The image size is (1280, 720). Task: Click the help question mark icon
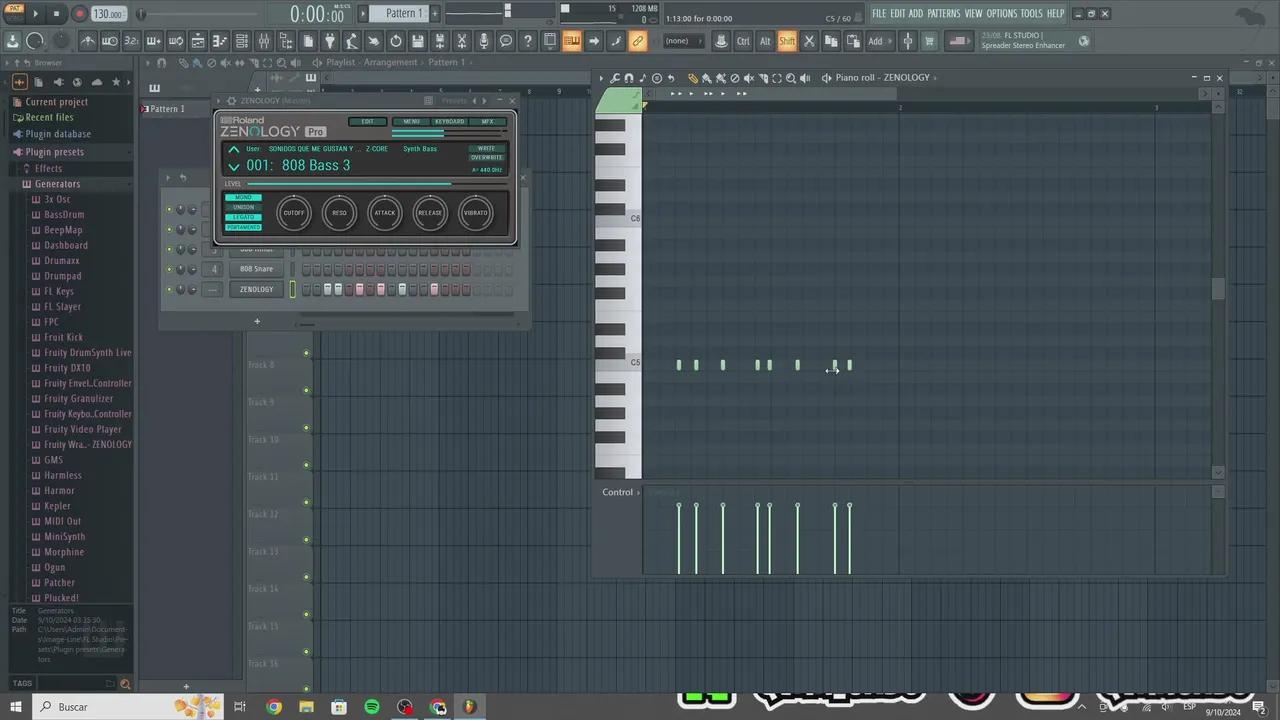pos(528,41)
